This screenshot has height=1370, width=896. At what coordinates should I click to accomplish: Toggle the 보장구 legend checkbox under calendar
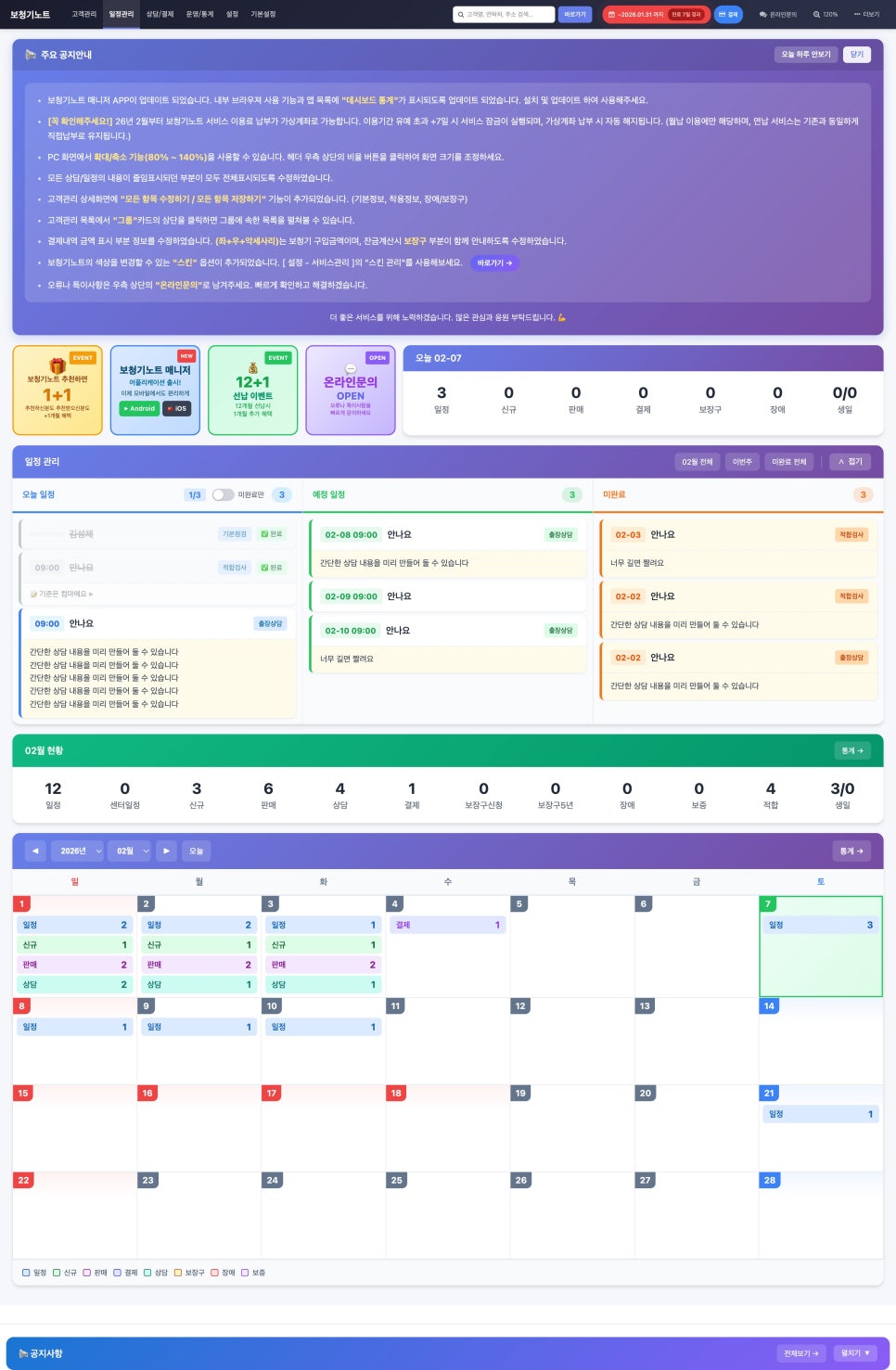pos(178,1273)
